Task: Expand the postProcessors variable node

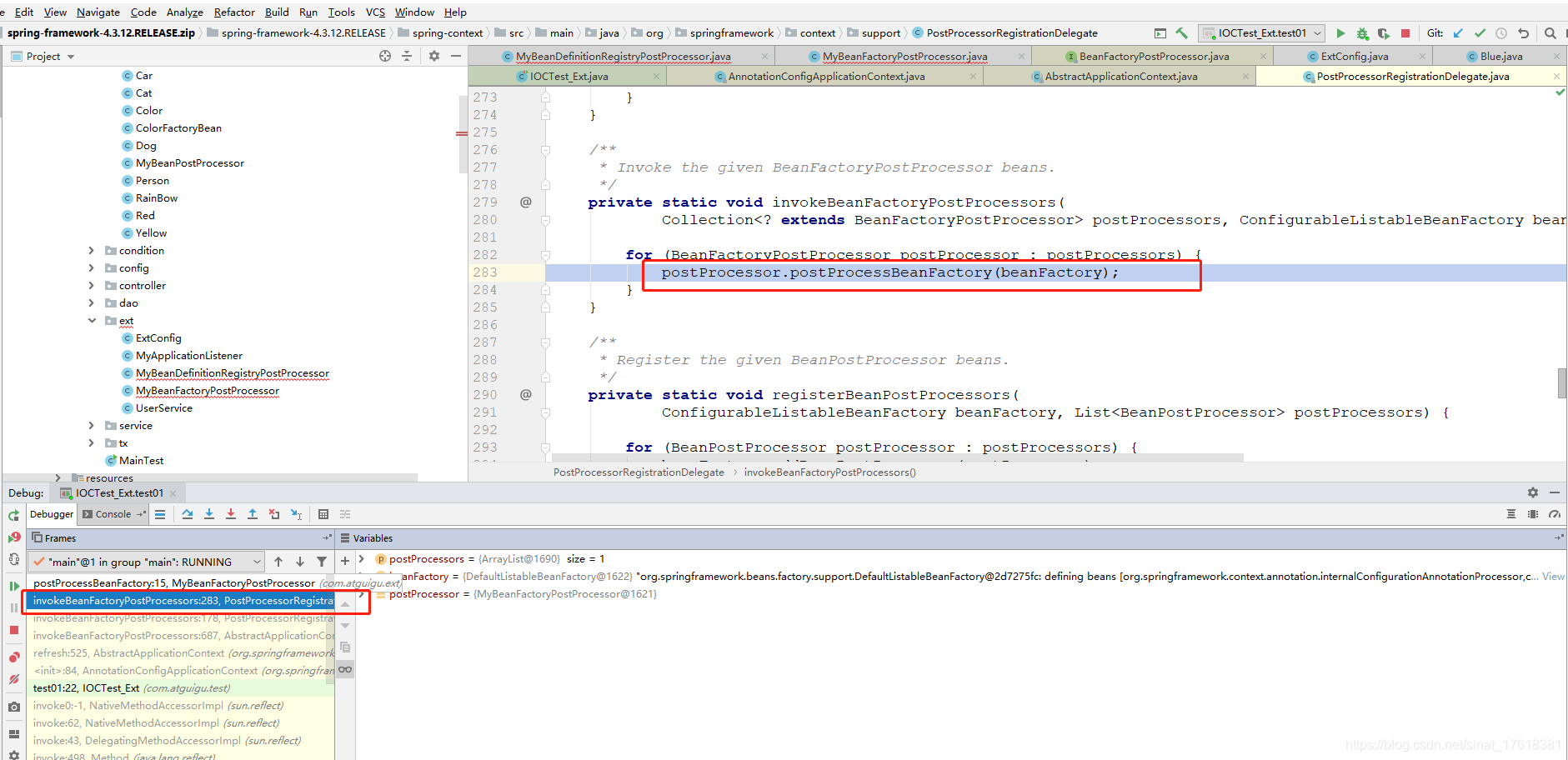Action: point(362,559)
